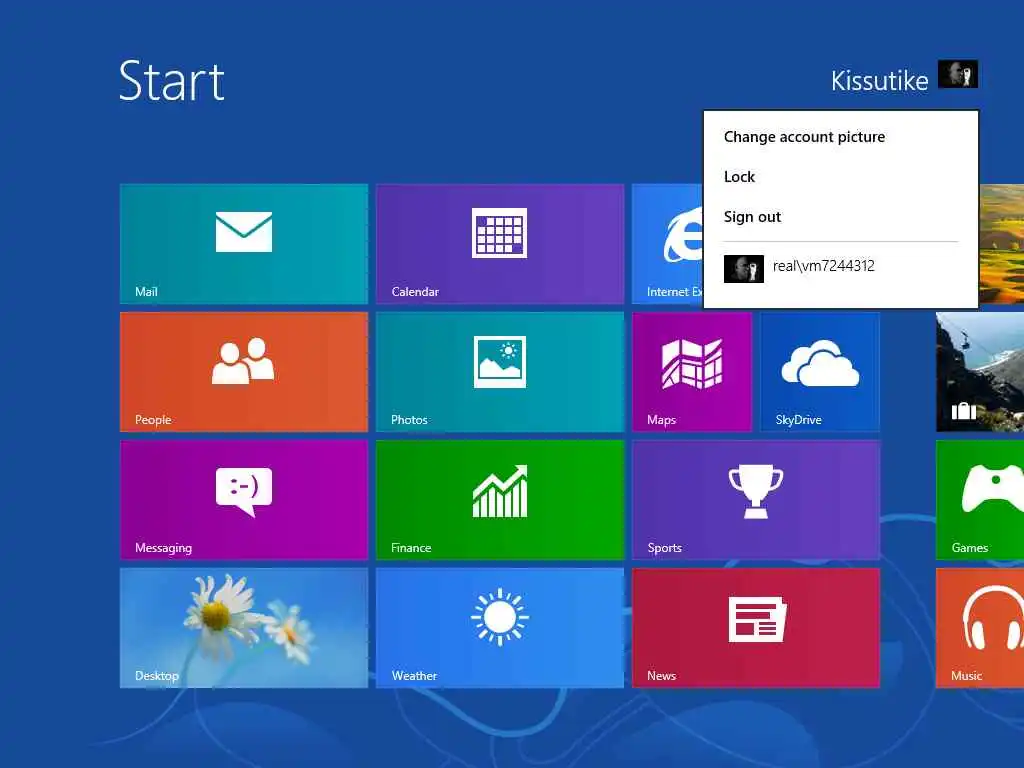Open the Sports trophy tile
This screenshot has height=768, width=1024.
756,500
